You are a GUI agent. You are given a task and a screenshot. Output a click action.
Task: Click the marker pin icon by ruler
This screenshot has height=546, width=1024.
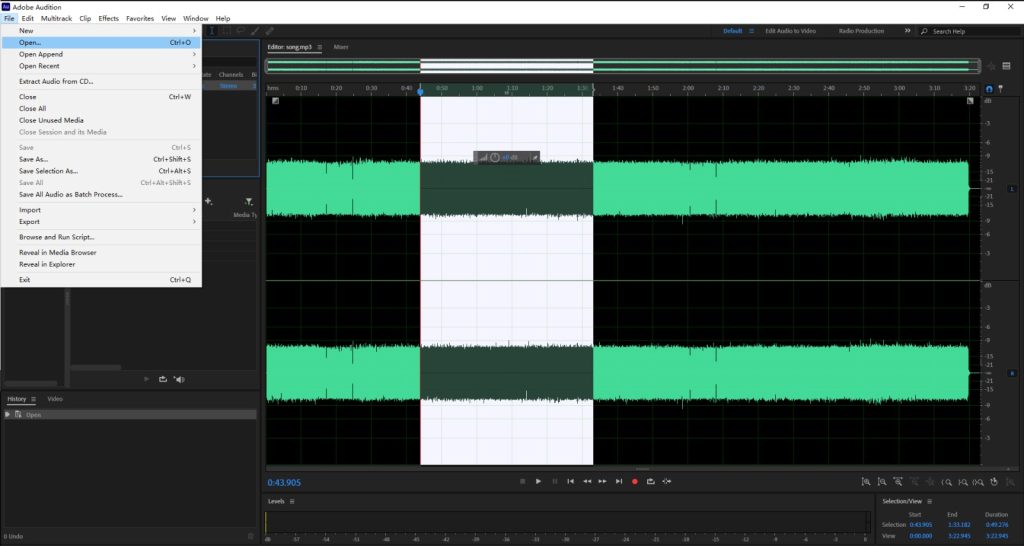pyautogui.click(x=1000, y=89)
